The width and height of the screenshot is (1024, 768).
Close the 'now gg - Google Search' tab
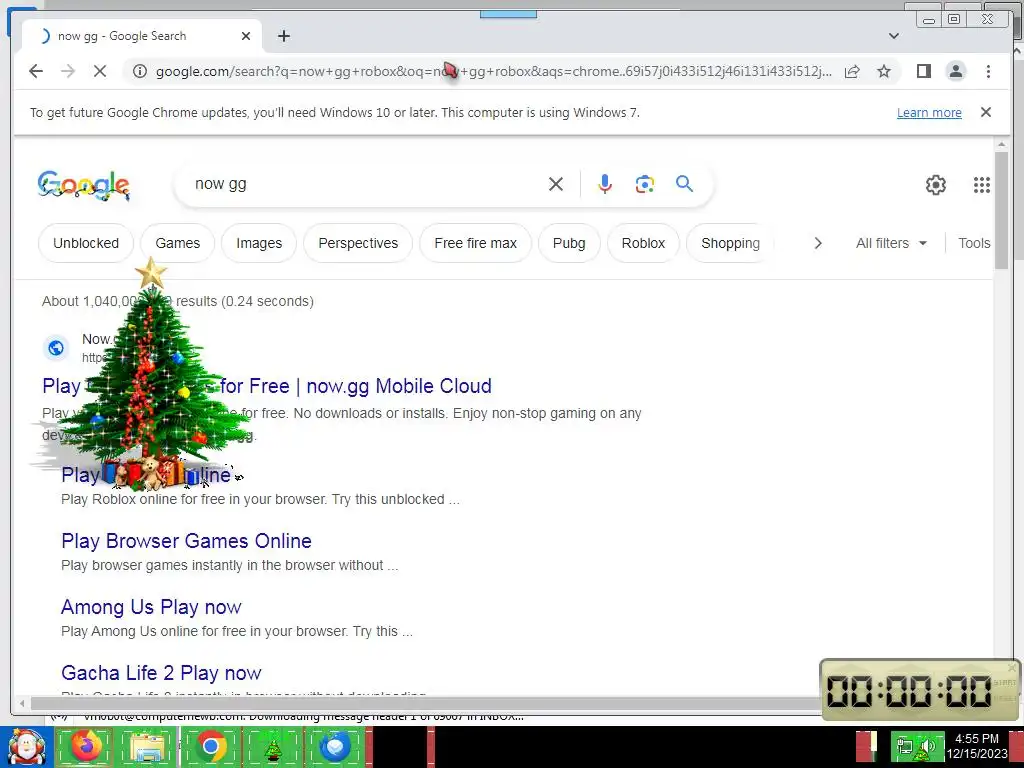pos(246,36)
